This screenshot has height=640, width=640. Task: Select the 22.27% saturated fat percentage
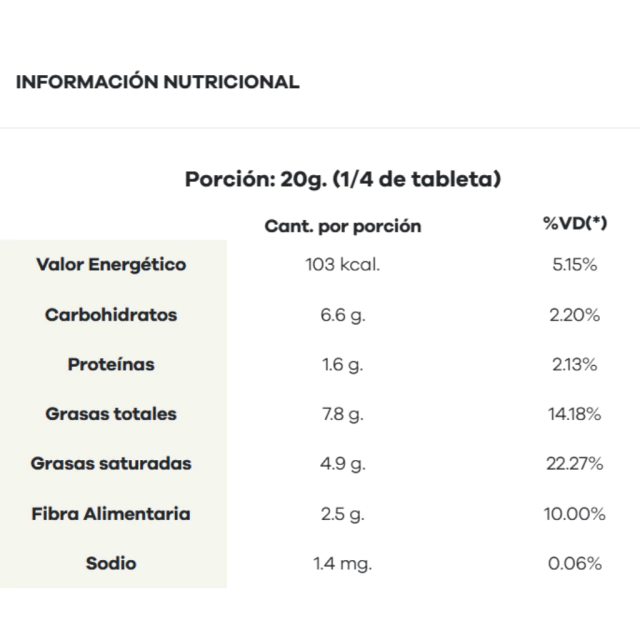[x=575, y=464]
